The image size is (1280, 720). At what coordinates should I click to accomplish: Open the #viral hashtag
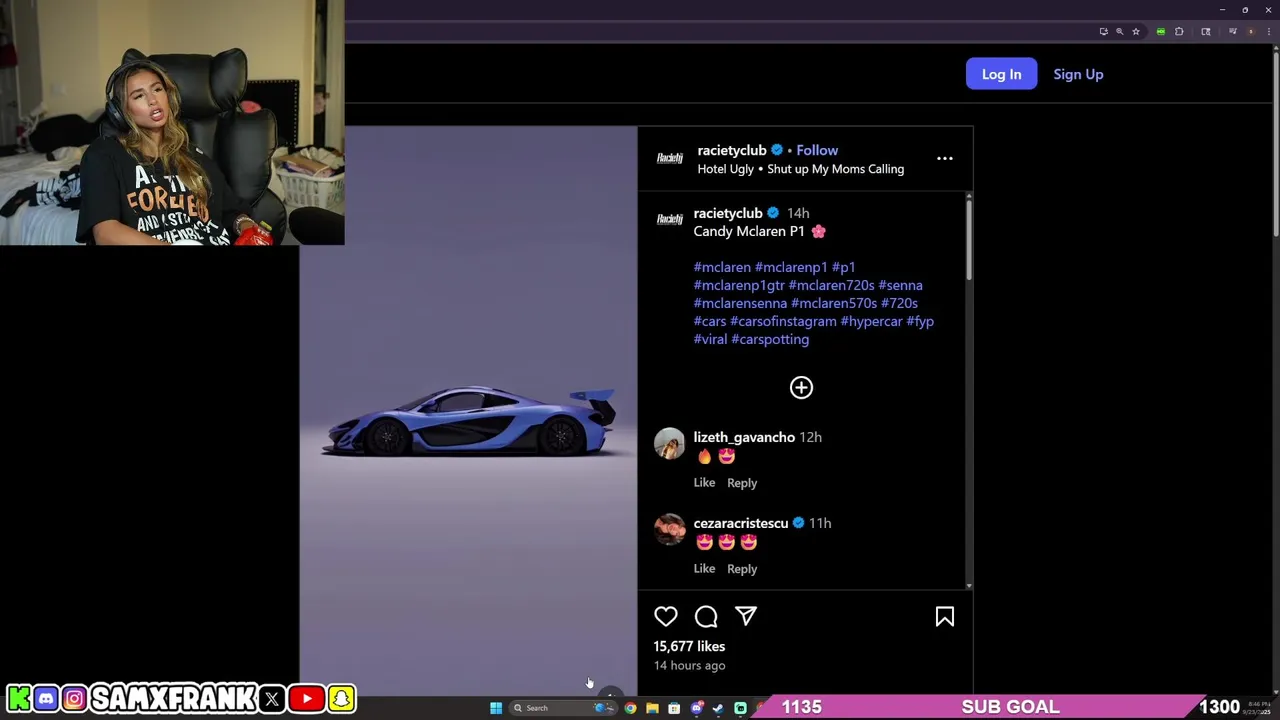pyautogui.click(x=710, y=339)
